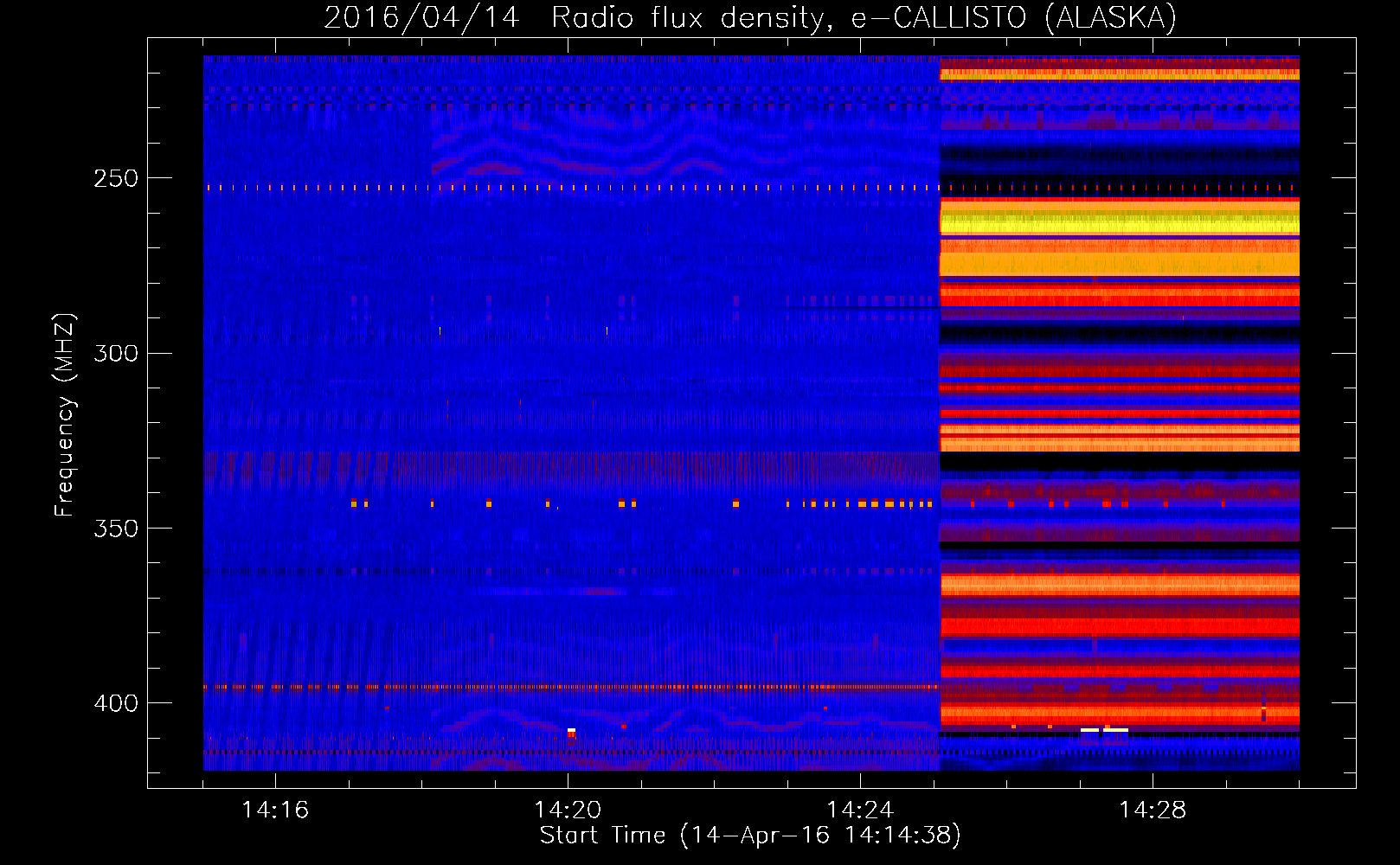Click the orange band just below 275 MHz

click(1120, 264)
